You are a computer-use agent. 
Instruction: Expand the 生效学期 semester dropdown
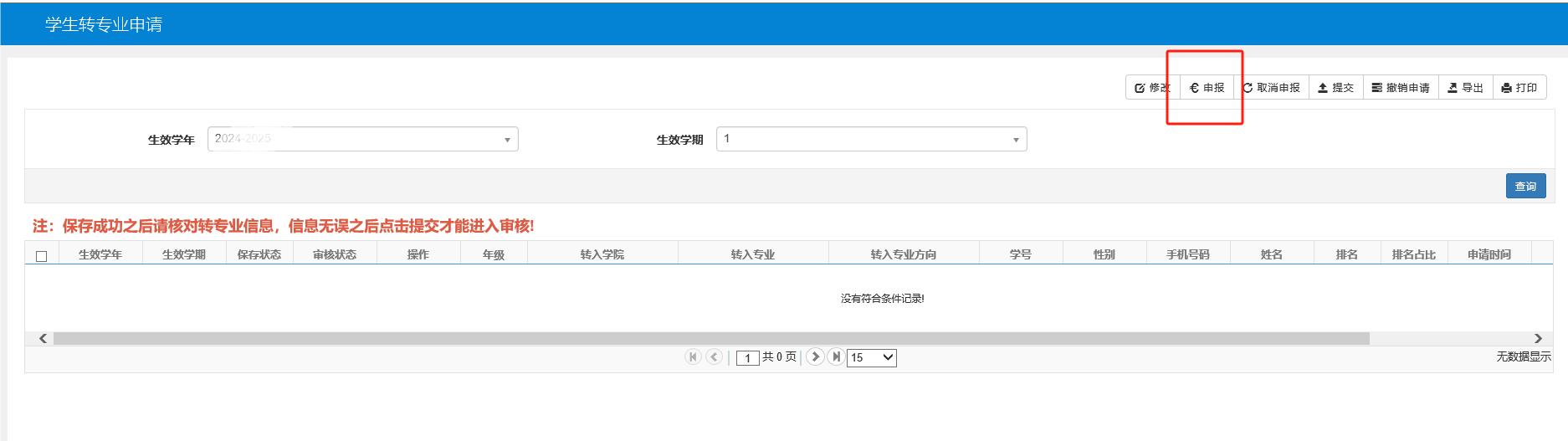tap(871, 139)
